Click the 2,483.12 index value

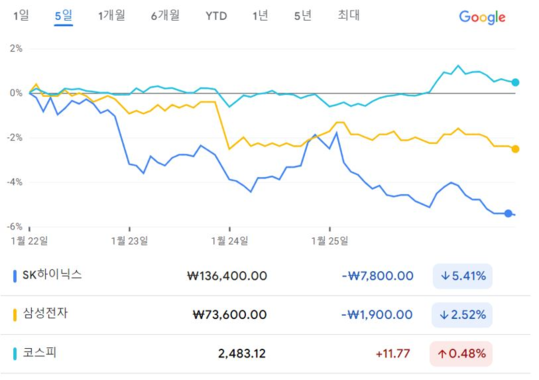pos(242,354)
